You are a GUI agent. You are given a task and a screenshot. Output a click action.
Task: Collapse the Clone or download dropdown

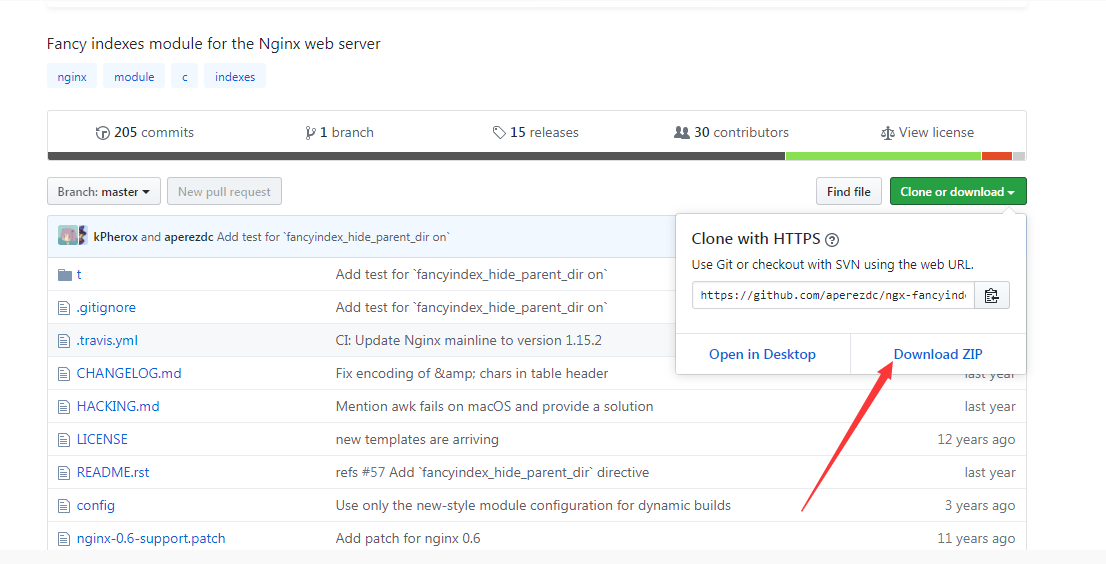coord(957,192)
